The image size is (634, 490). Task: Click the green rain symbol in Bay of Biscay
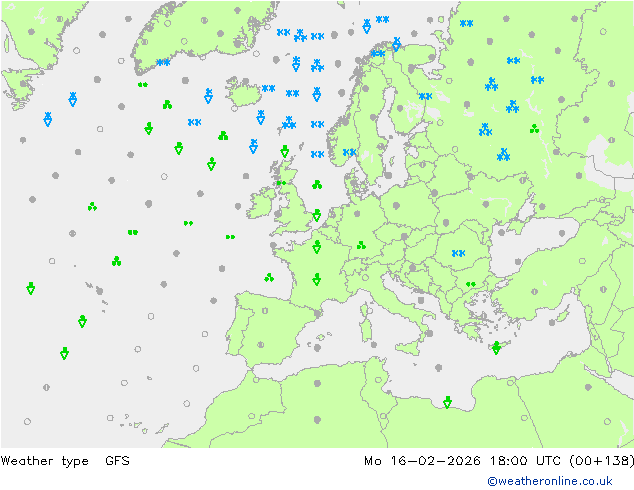(269, 278)
